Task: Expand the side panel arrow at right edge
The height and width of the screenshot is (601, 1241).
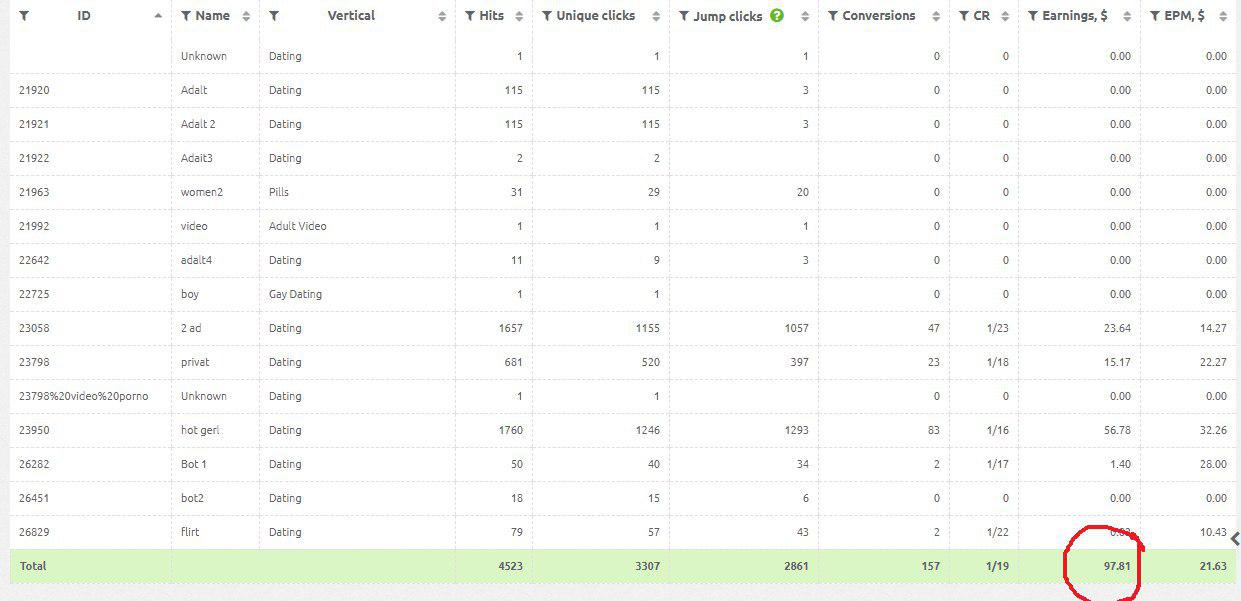Action: (x=1234, y=539)
